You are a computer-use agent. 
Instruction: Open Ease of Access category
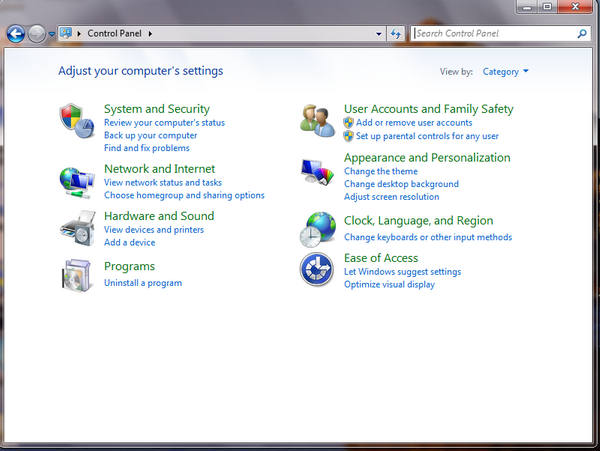(x=381, y=258)
